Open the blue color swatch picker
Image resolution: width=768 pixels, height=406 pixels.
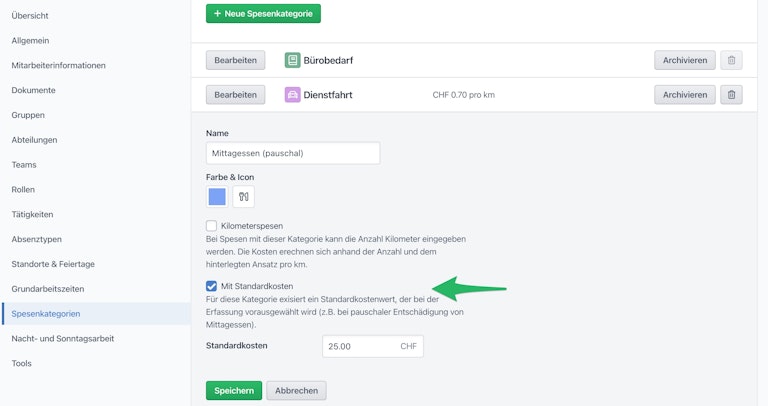coord(217,197)
